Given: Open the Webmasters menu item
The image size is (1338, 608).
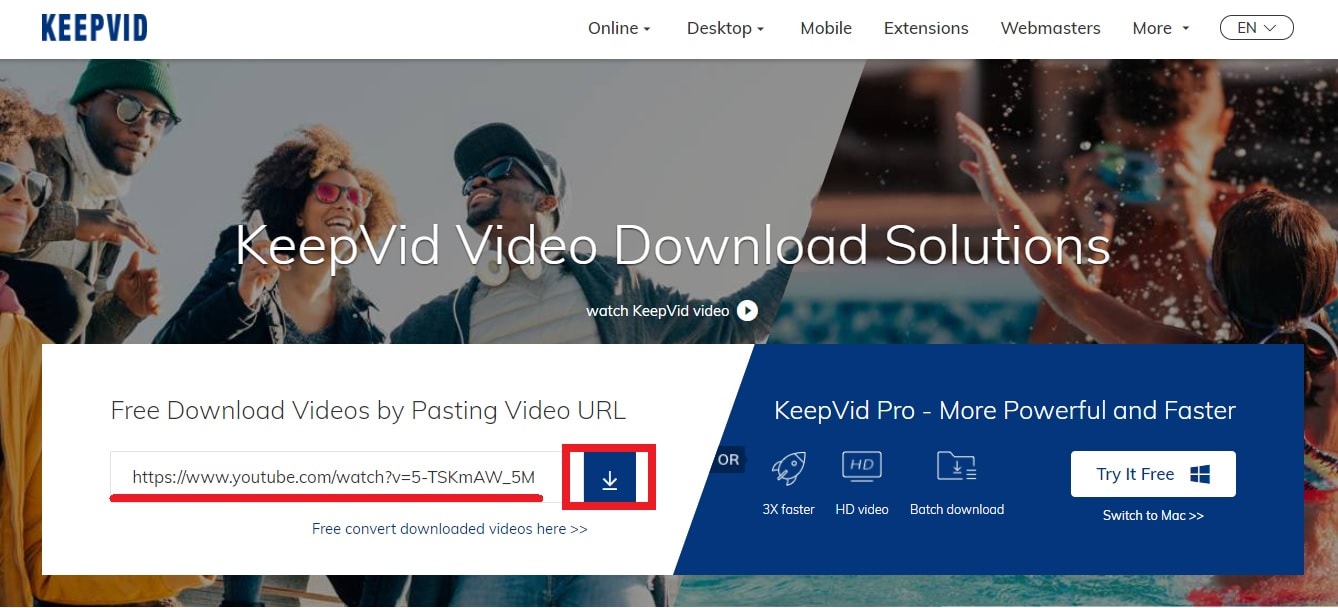Looking at the screenshot, I should coord(1050,28).
